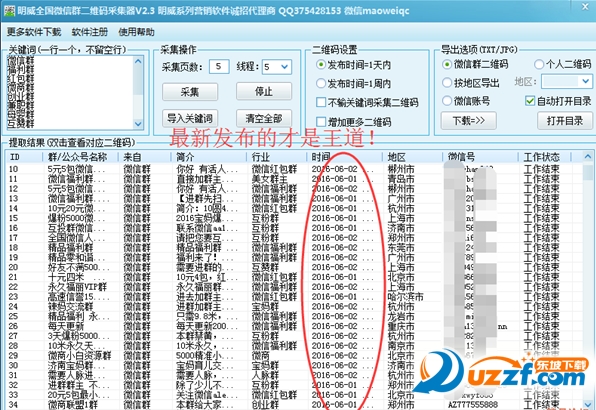Select keyword 微信群 in keyword list
The width and height of the screenshot is (596, 410).
[x=21, y=60]
